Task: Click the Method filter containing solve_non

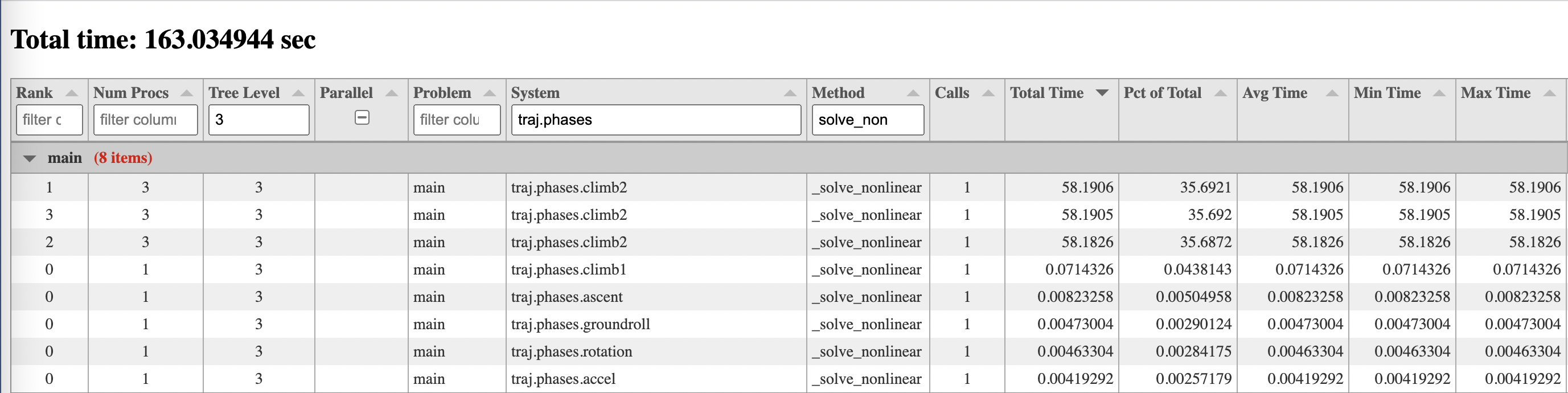Action: (x=868, y=120)
